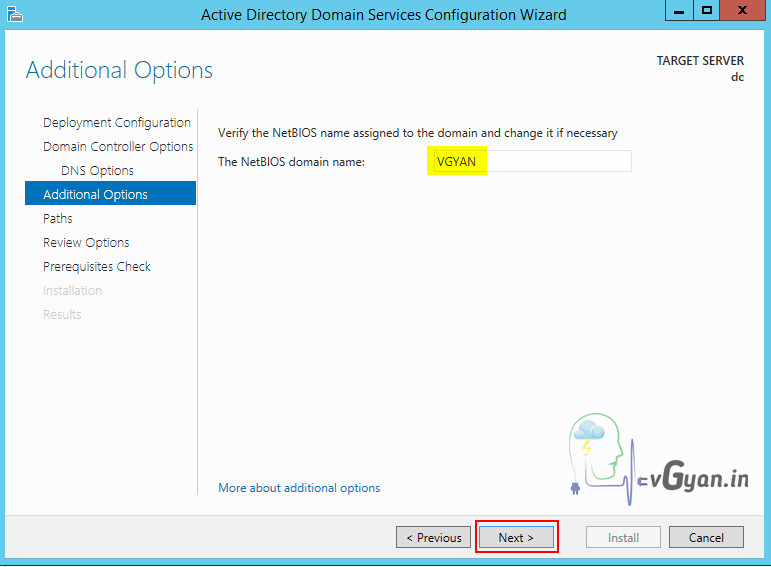This screenshot has height=567, width=771.
Task: Open More about additional options link
Action: 299,488
